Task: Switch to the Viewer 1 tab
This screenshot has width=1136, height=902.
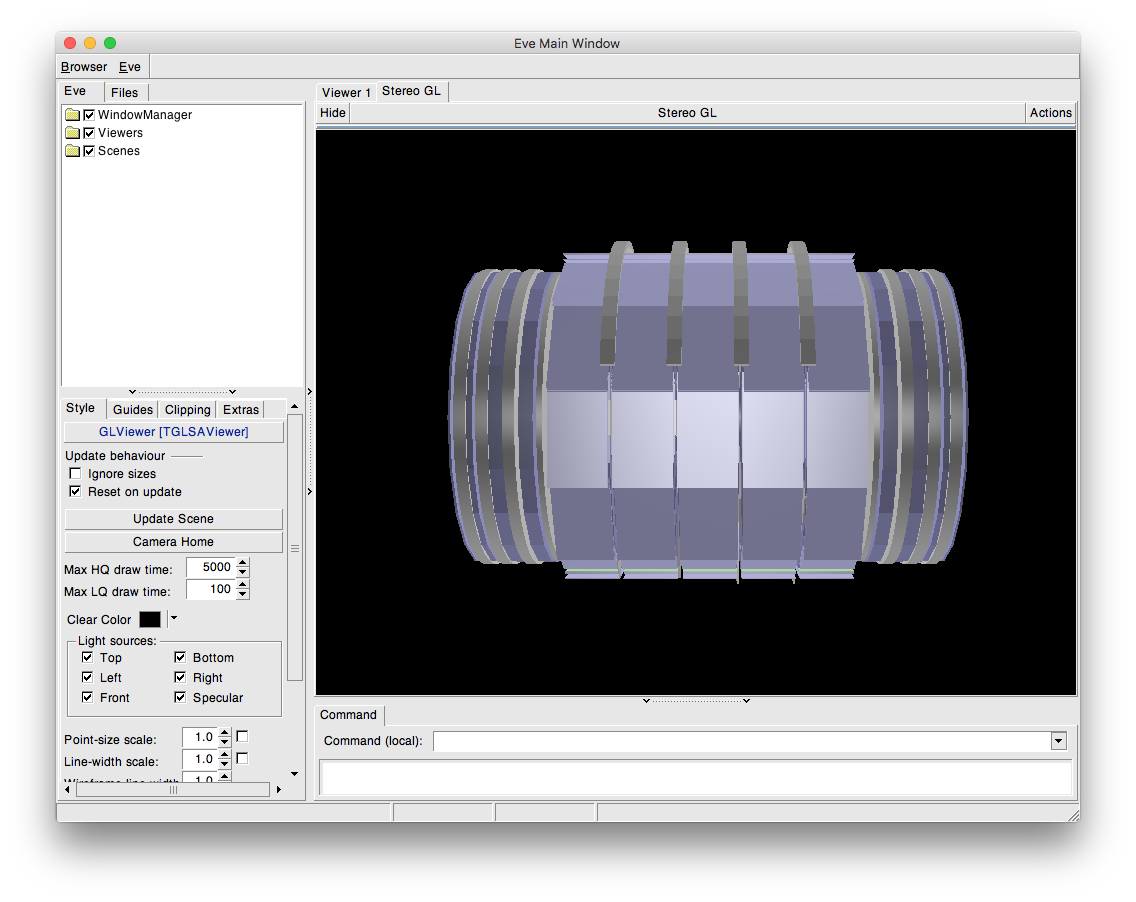Action: [x=346, y=92]
